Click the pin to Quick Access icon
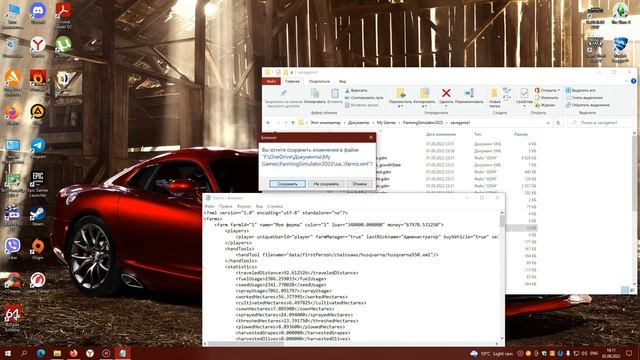The image size is (640, 360). (283, 94)
